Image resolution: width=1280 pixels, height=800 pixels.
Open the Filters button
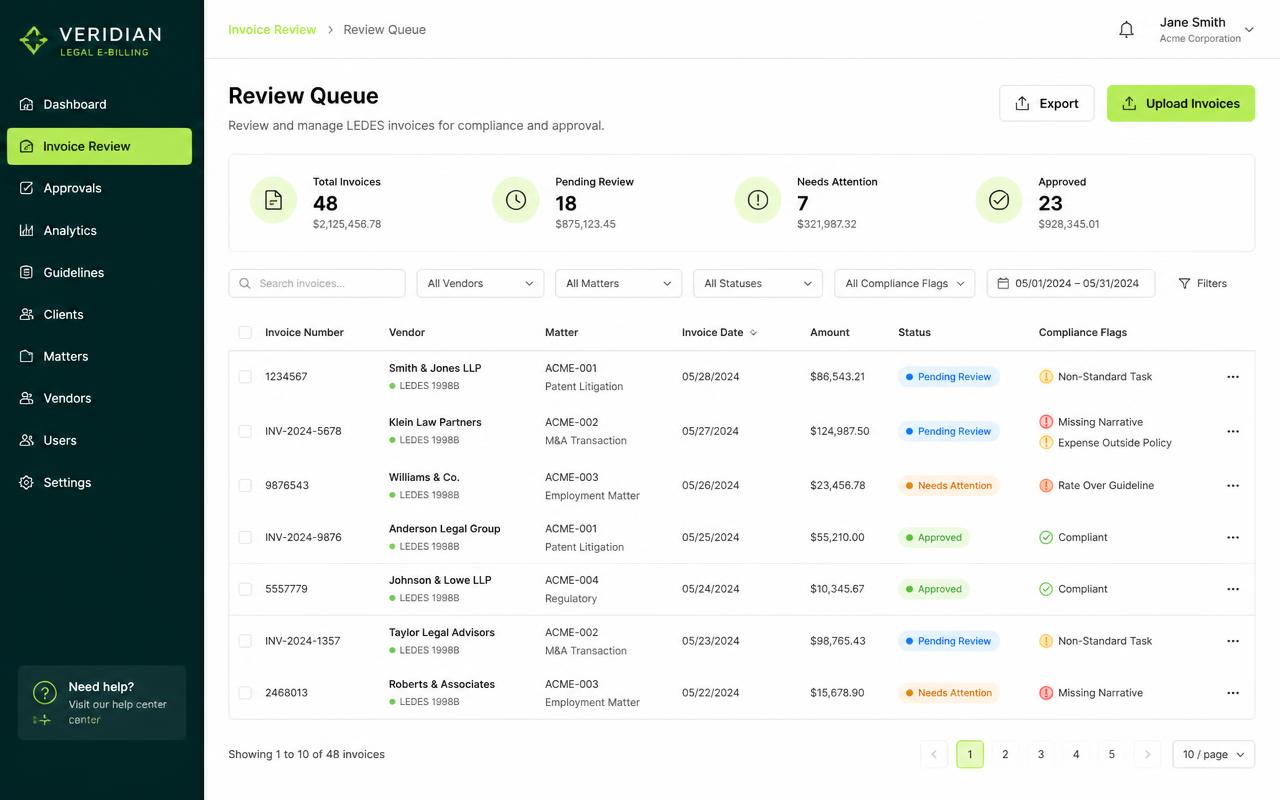[1203, 284]
